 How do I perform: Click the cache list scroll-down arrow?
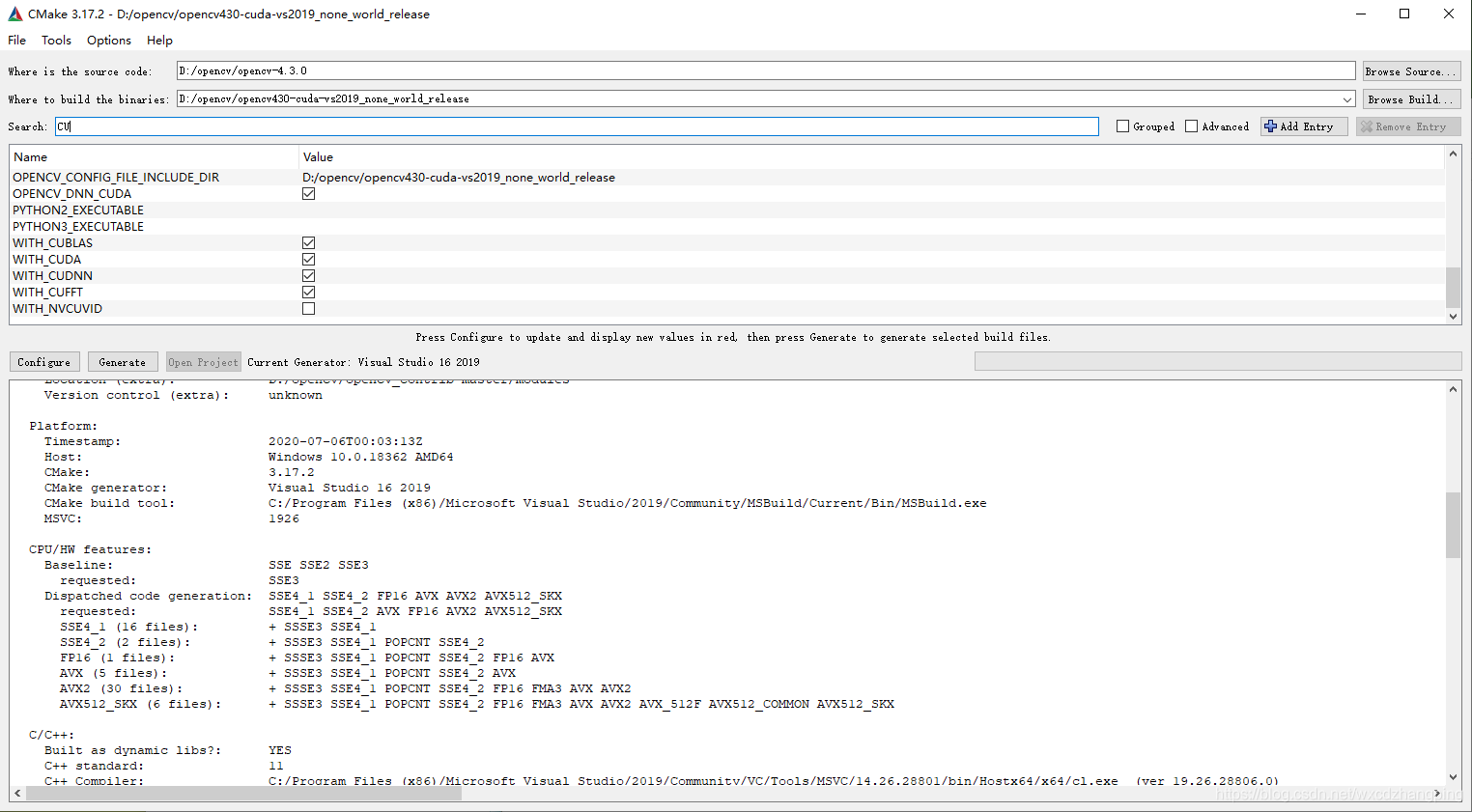(1453, 316)
